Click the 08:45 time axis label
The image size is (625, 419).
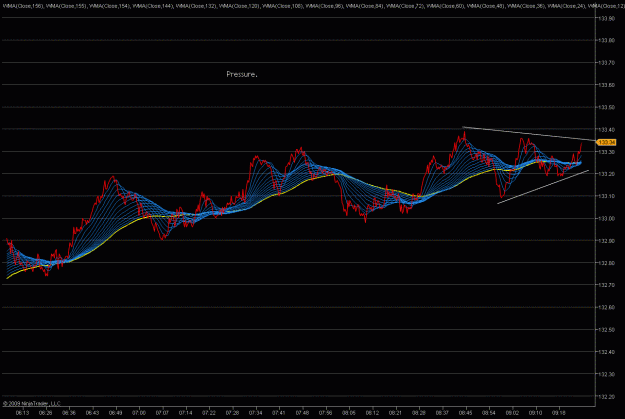466,413
